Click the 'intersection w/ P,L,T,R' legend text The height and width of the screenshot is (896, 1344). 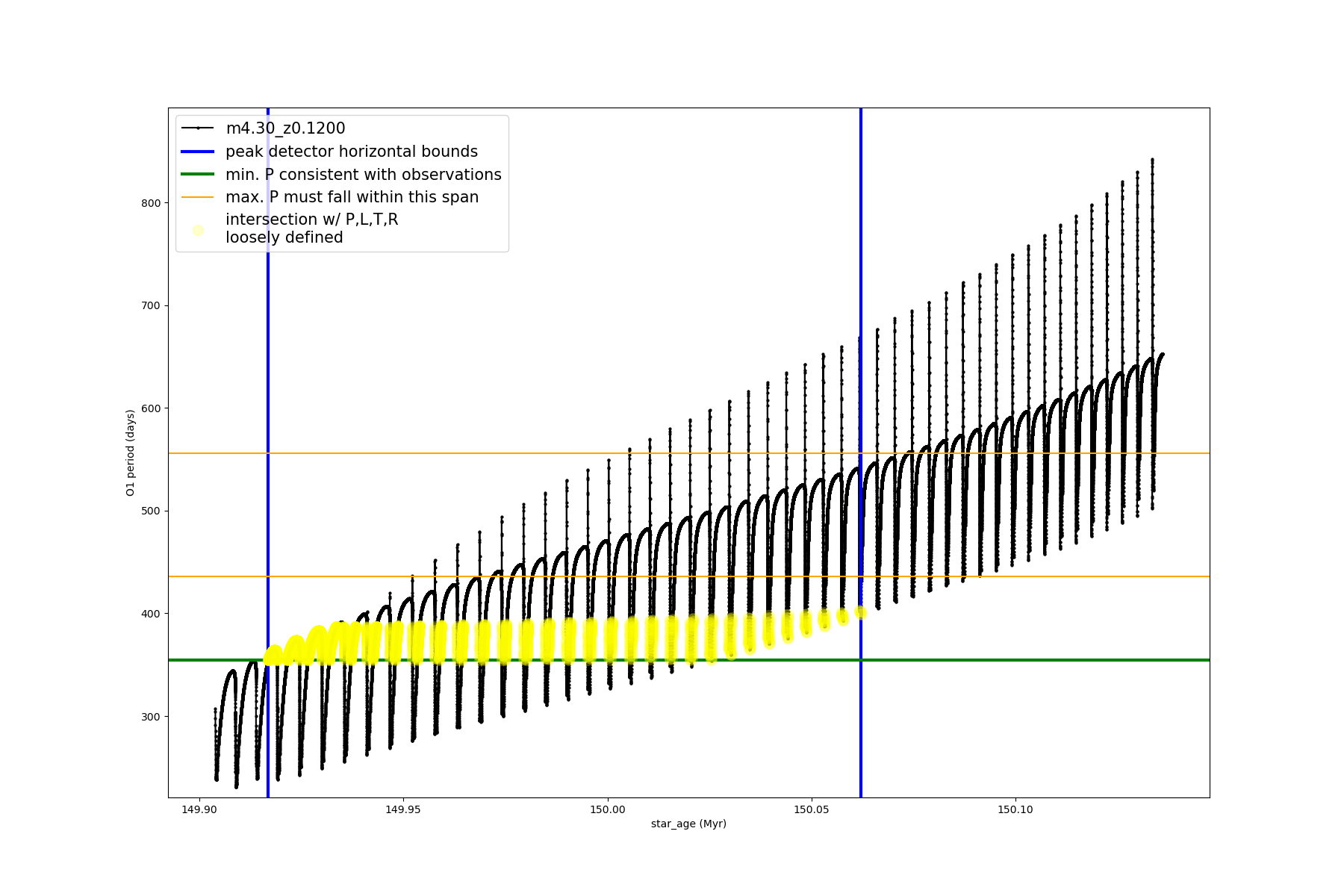coord(311,220)
